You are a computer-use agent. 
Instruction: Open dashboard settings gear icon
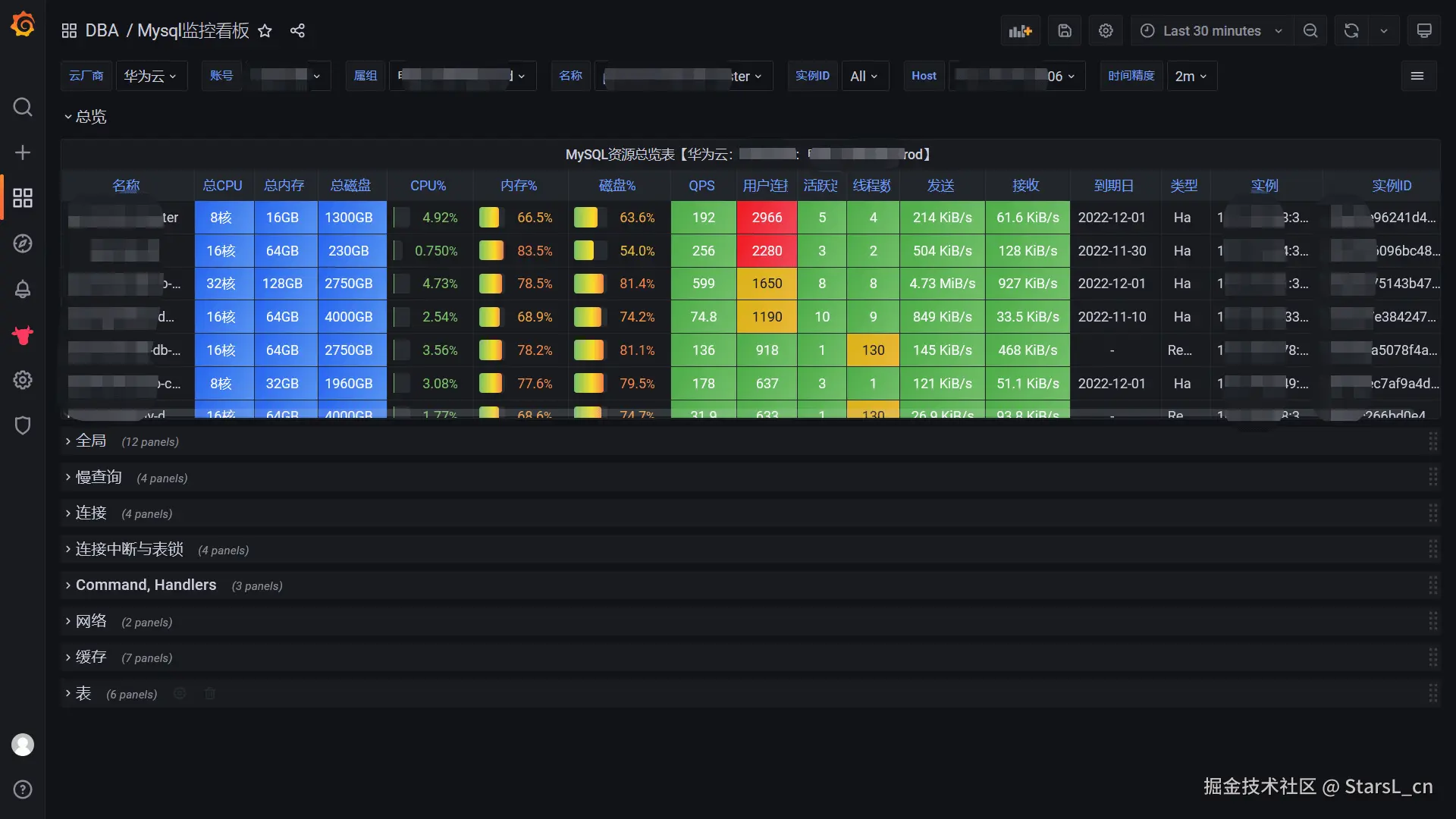pos(1106,31)
